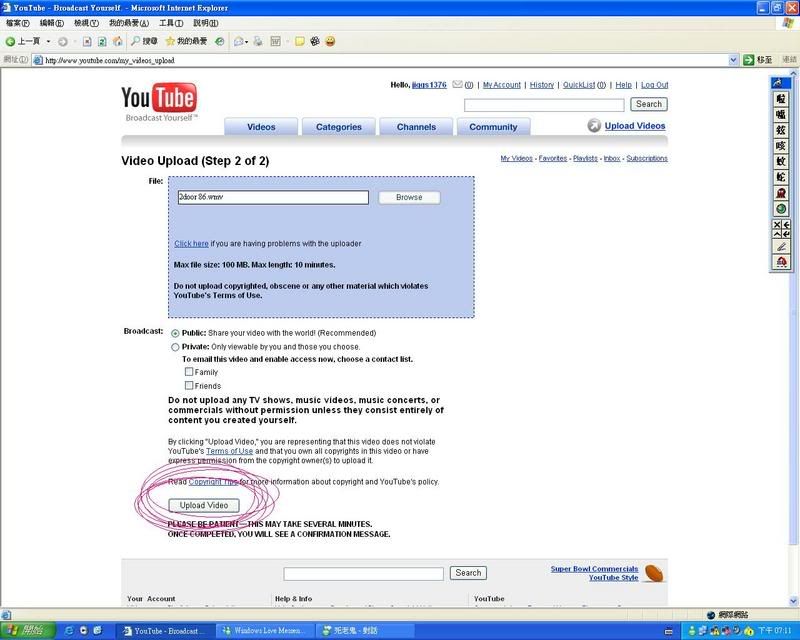
Task: Switch to the Categories tab
Action: [339, 127]
